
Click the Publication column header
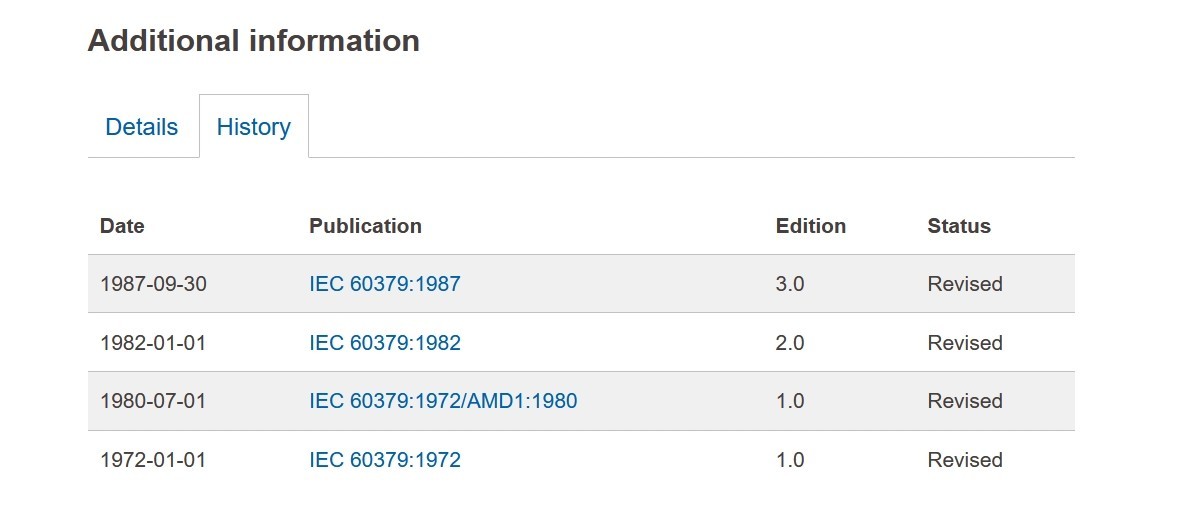[x=365, y=225]
